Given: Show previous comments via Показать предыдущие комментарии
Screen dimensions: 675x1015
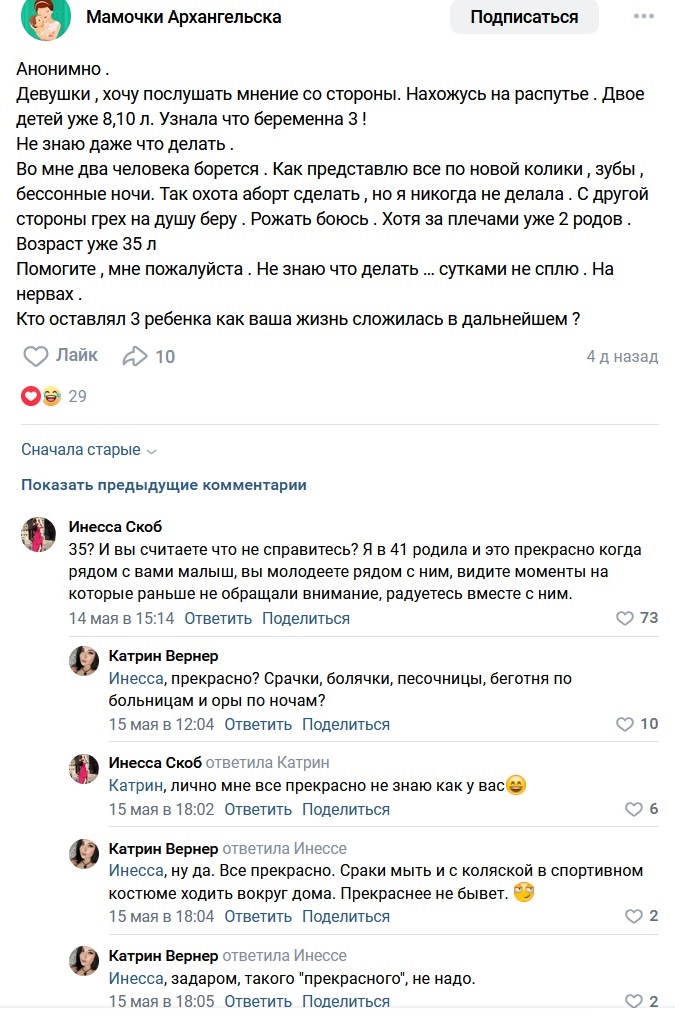Looking at the screenshot, I should [x=164, y=485].
